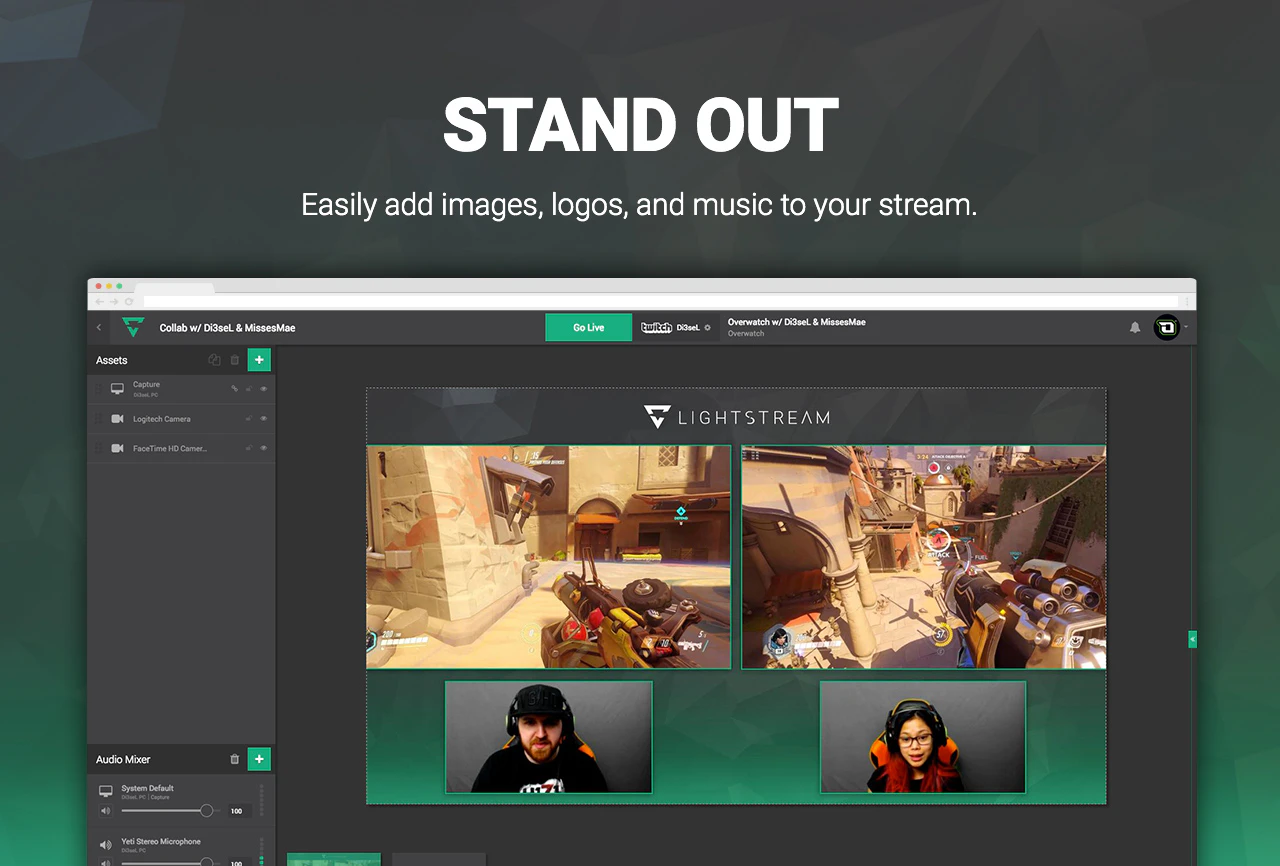Click the Overwatch stream title
The image size is (1280, 866).
[797, 322]
